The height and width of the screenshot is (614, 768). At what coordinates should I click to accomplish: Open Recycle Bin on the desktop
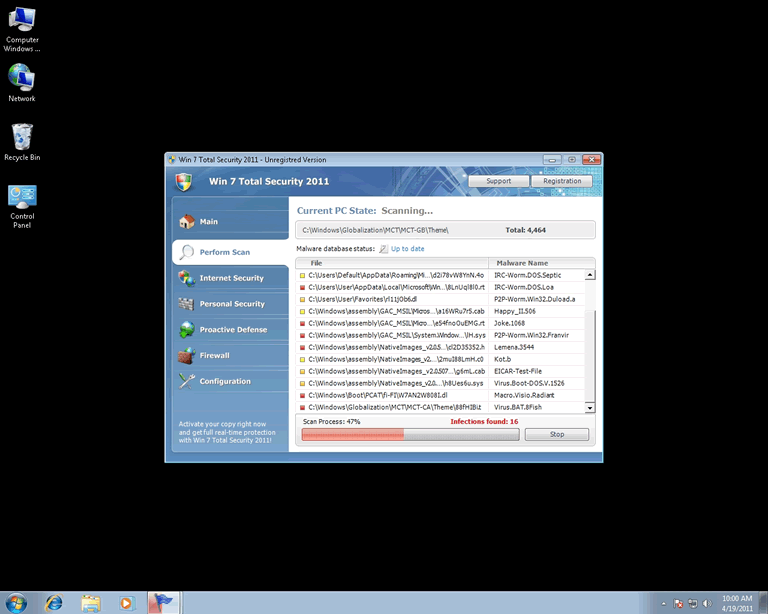point(22,136)
